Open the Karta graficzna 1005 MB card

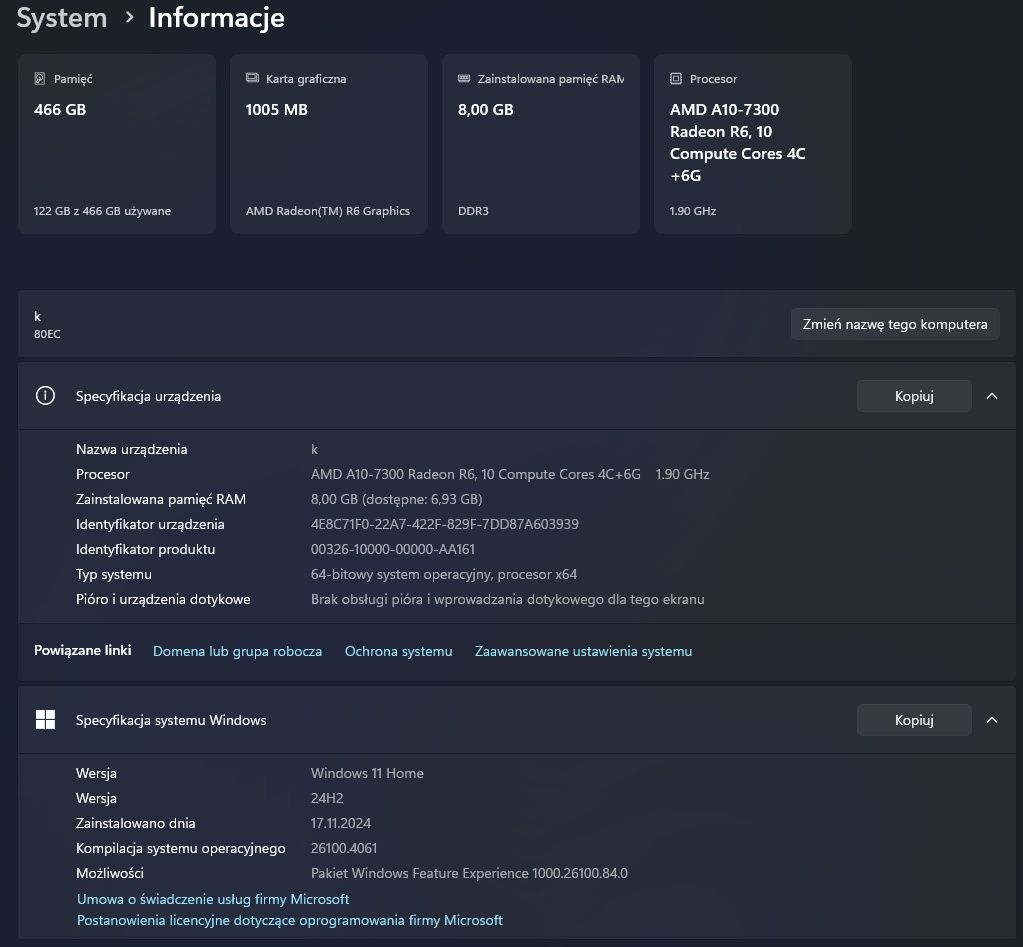coord(329,143)
